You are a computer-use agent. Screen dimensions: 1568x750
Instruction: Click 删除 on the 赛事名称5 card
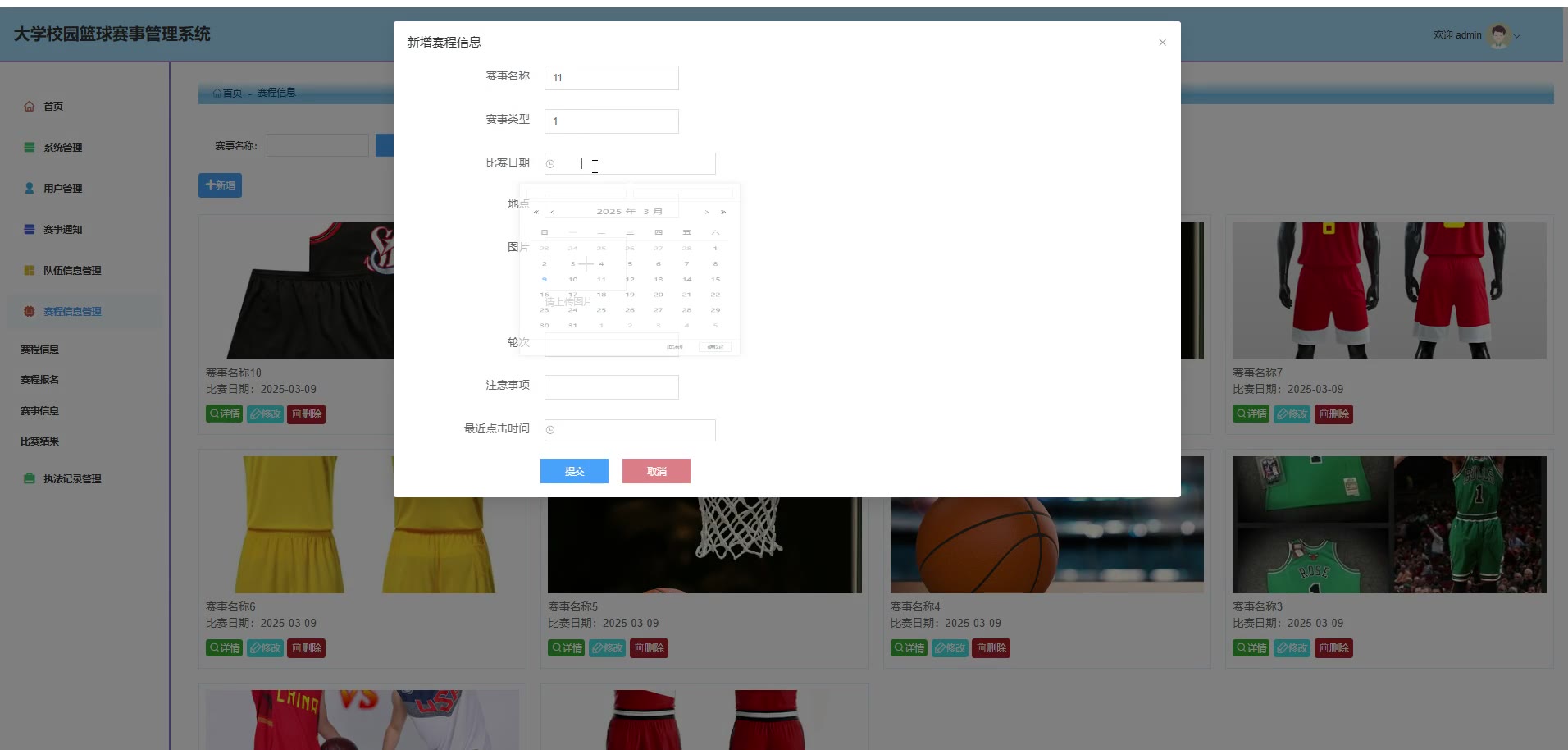649,648
